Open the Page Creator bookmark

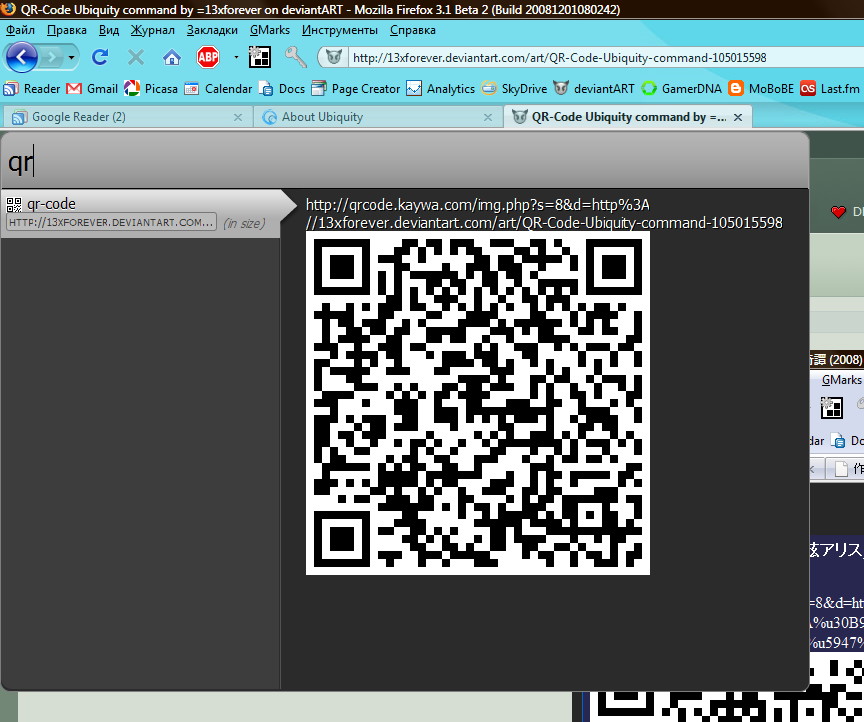point(355,89)
